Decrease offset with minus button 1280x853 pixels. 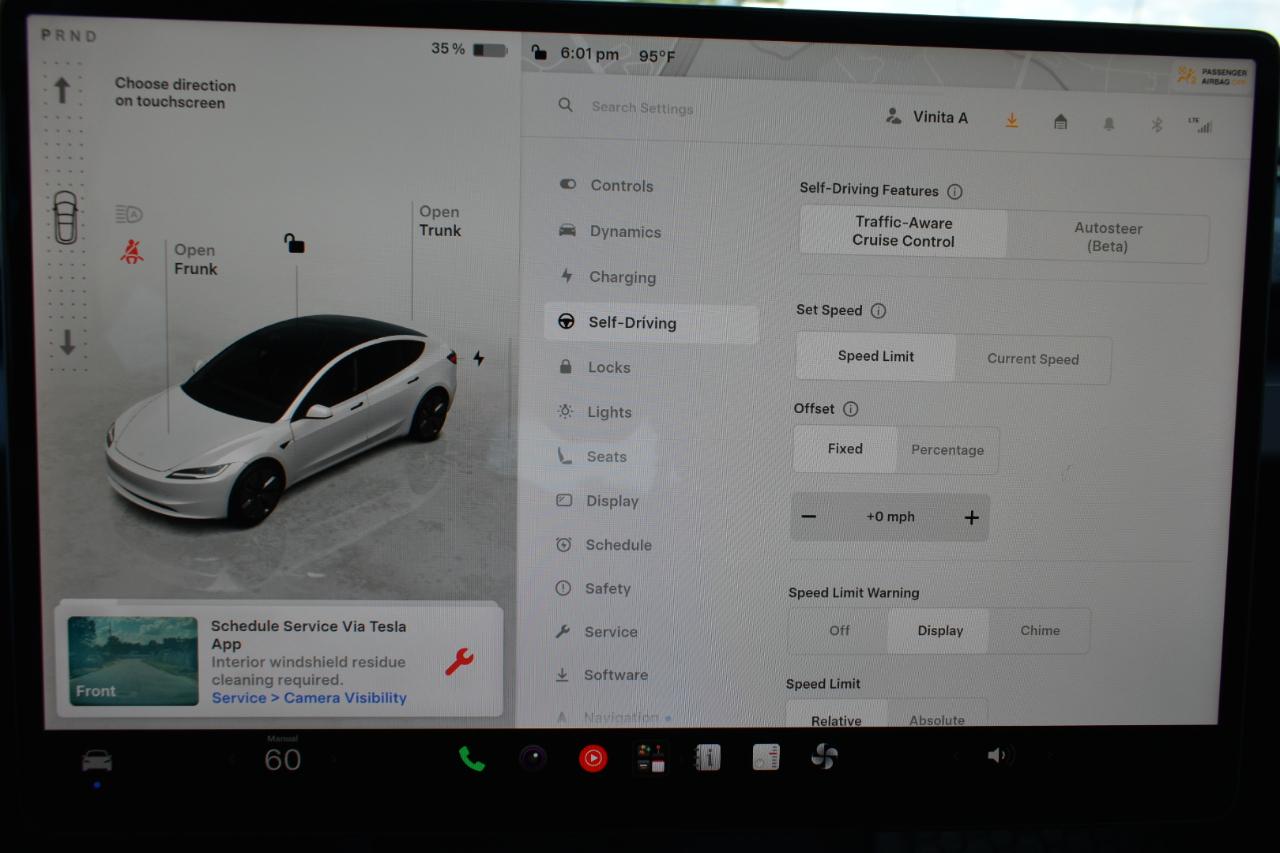[x=809, y=517]
